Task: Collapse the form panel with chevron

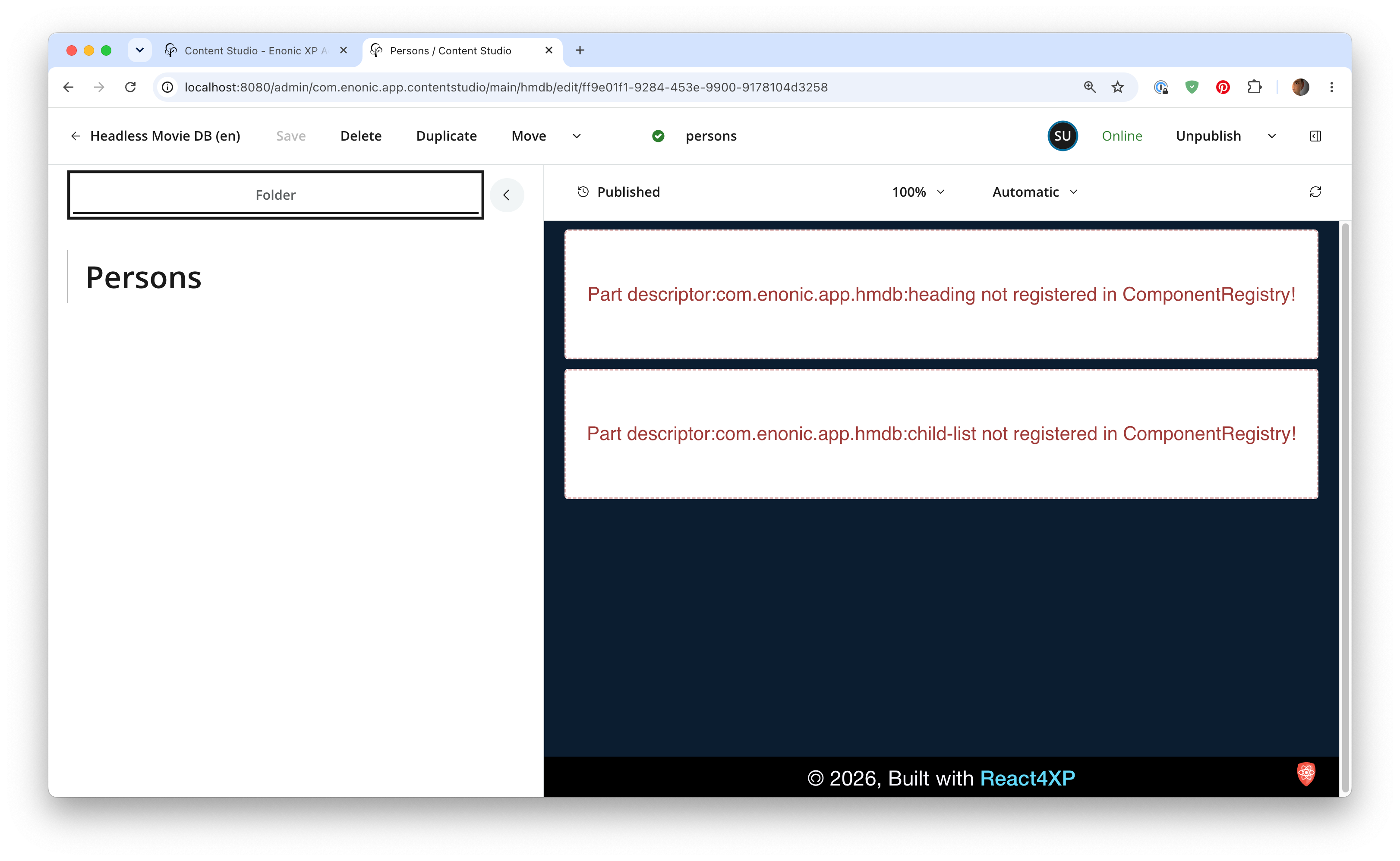Action: (506, 195)
